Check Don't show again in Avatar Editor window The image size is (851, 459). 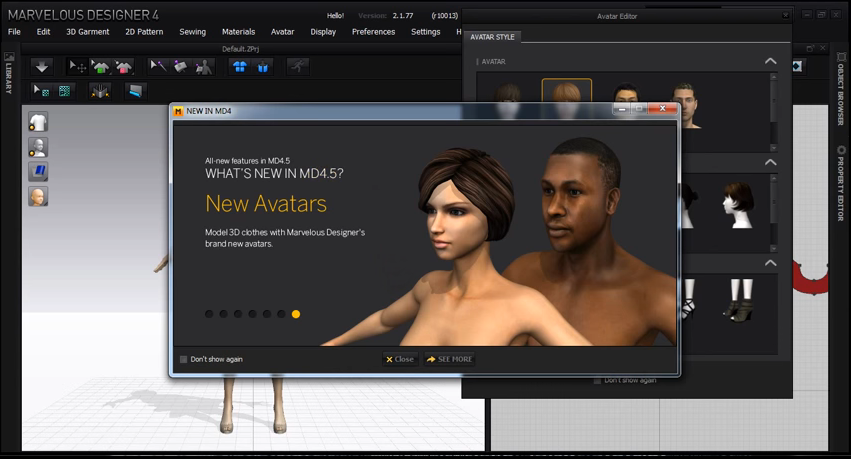(597, 381)
